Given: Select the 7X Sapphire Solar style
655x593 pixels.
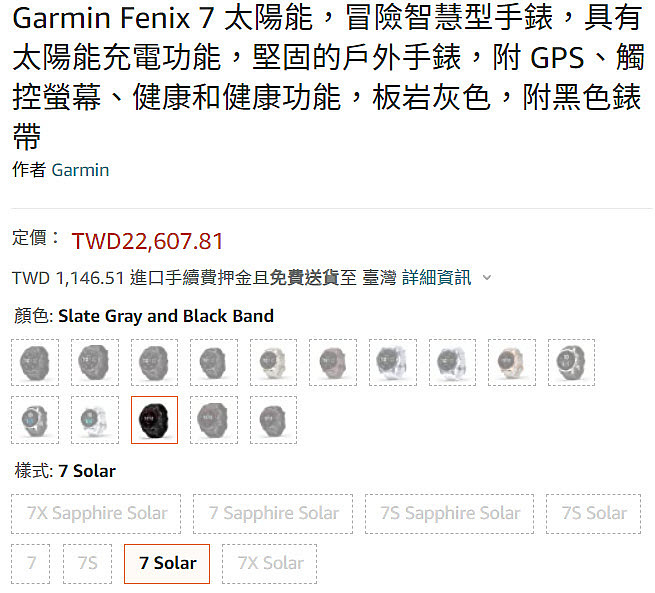Looking at the screenshot, I should [96, 514].
